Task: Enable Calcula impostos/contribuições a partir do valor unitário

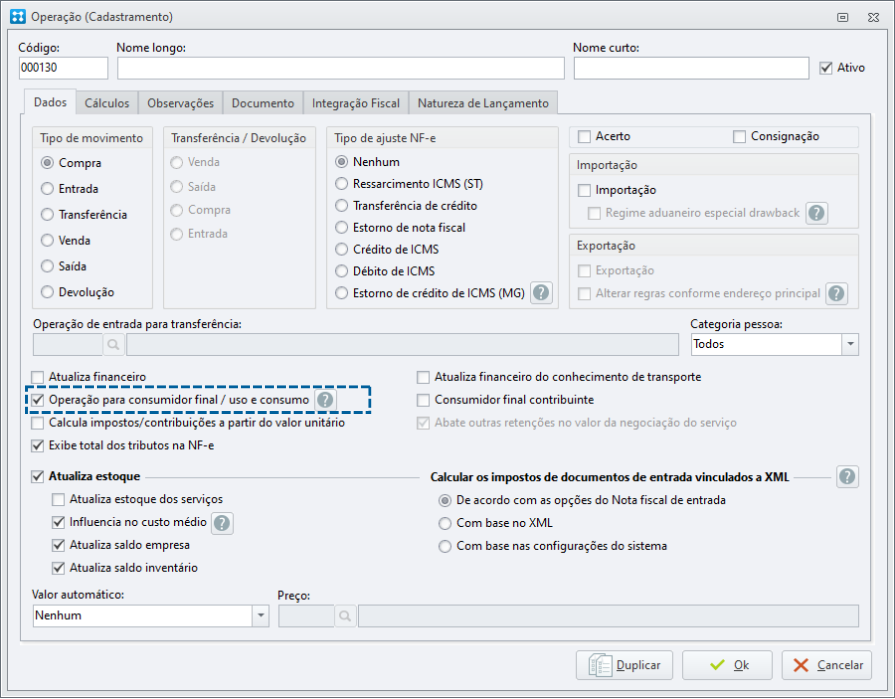Action: click(38, 423)
